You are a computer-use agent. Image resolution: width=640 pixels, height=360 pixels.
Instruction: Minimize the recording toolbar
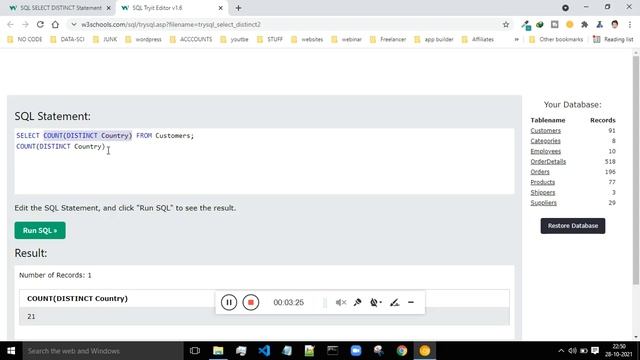click(x=411, y=302)
